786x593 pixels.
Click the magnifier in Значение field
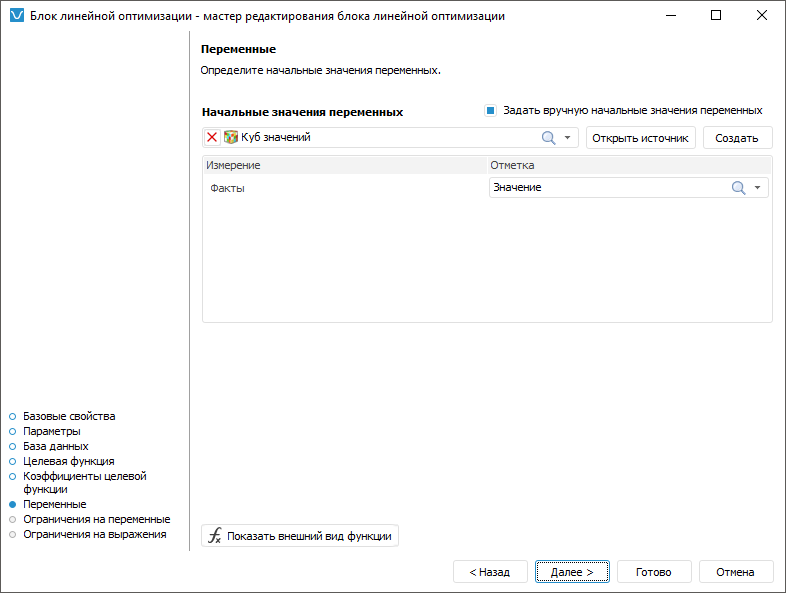(738, 188)
